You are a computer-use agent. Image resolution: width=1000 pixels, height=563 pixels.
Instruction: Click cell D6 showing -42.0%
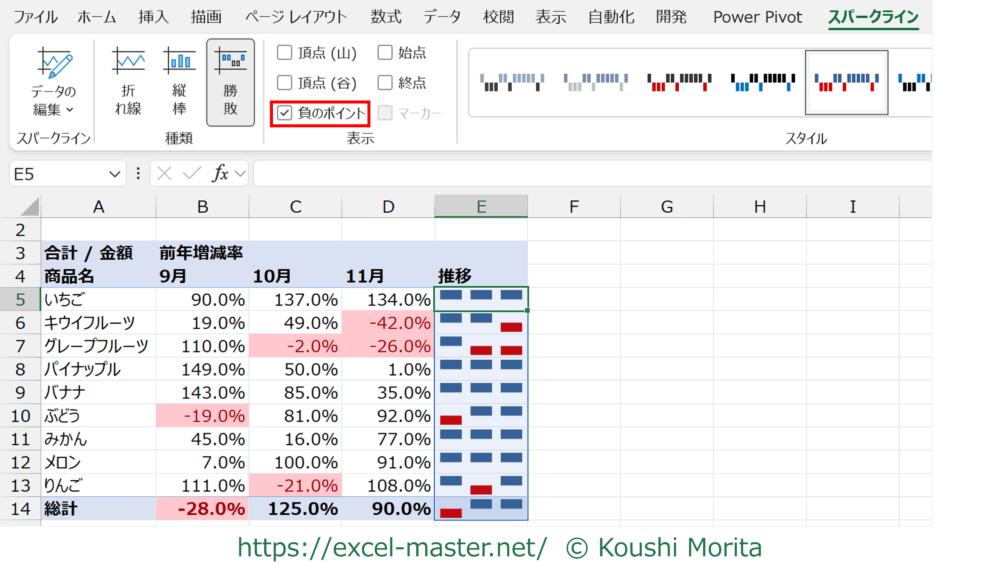coord(388,322)
